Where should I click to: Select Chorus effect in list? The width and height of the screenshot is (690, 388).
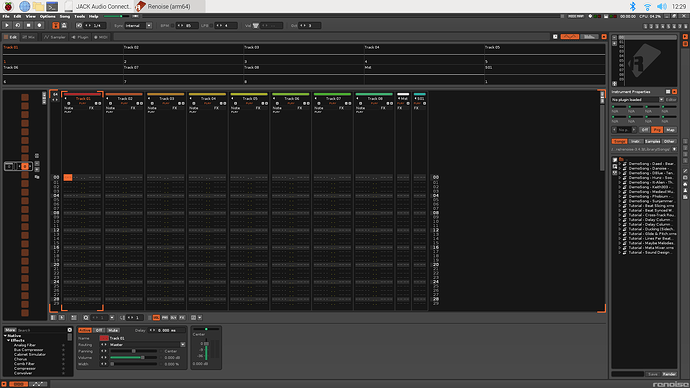click(x=20, y=359)
